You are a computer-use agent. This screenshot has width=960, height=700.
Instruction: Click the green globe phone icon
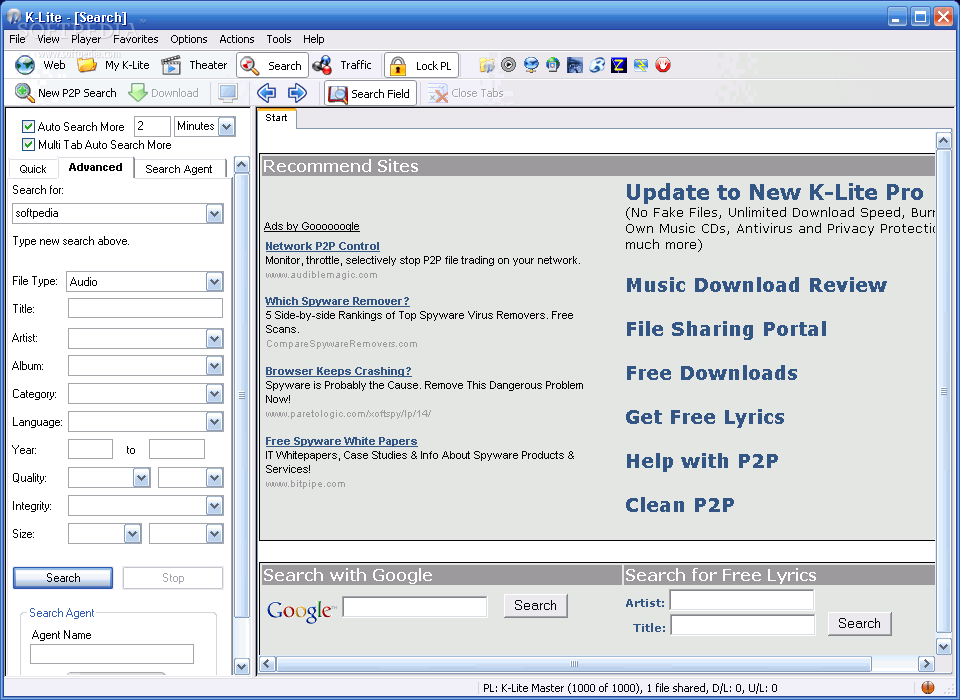pyautogui.click(x=553, y=64)
